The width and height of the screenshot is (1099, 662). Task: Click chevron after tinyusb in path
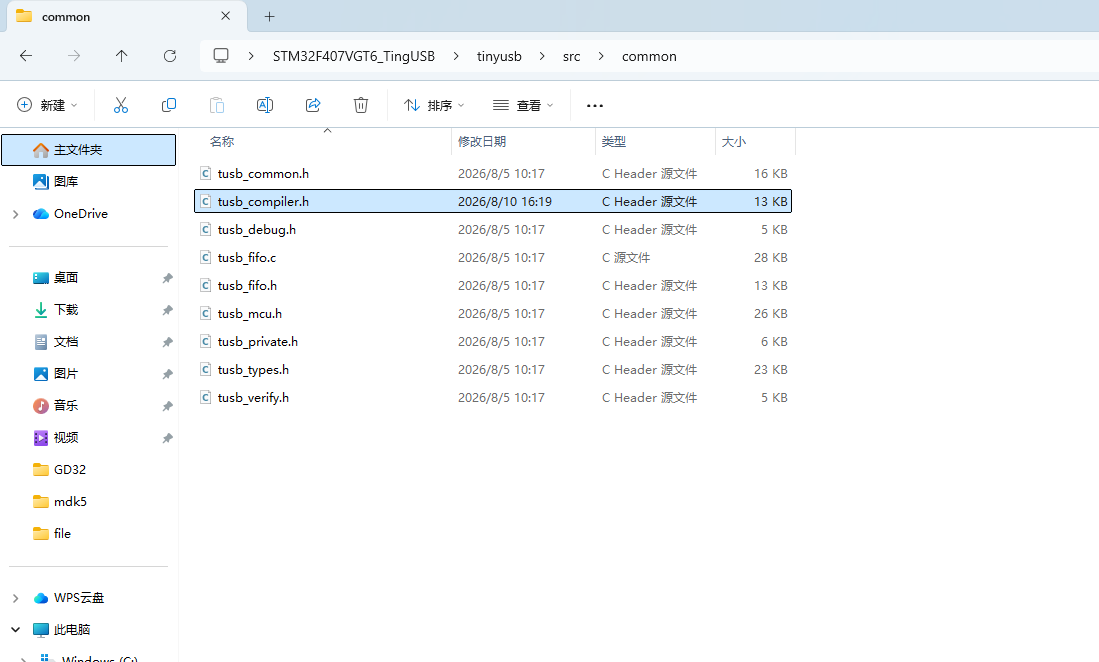542,56
